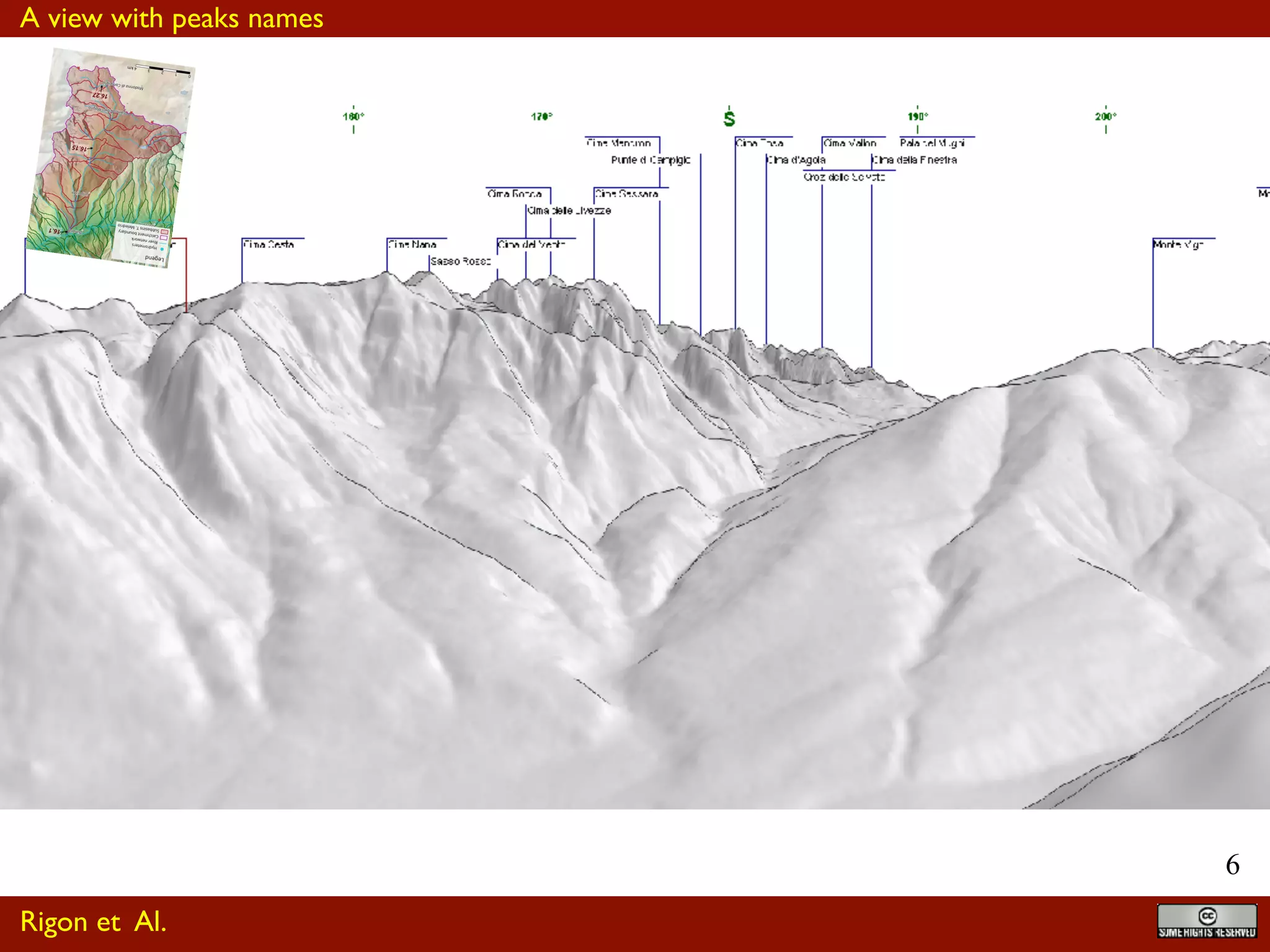The image size is (1270, 952).
Task: Select the 'Cima d'Agola' peak label
Action: [x=796, y=160]
